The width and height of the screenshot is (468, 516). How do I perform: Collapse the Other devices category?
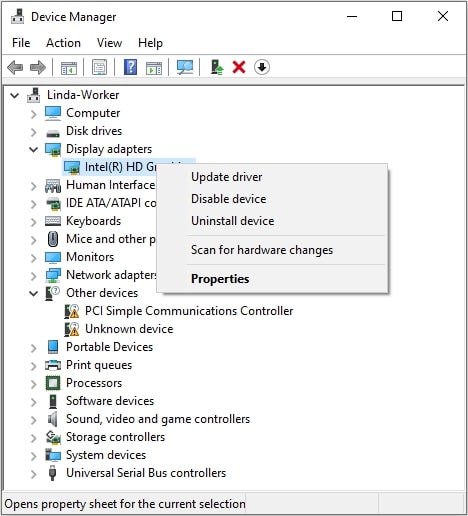point(34,293)
